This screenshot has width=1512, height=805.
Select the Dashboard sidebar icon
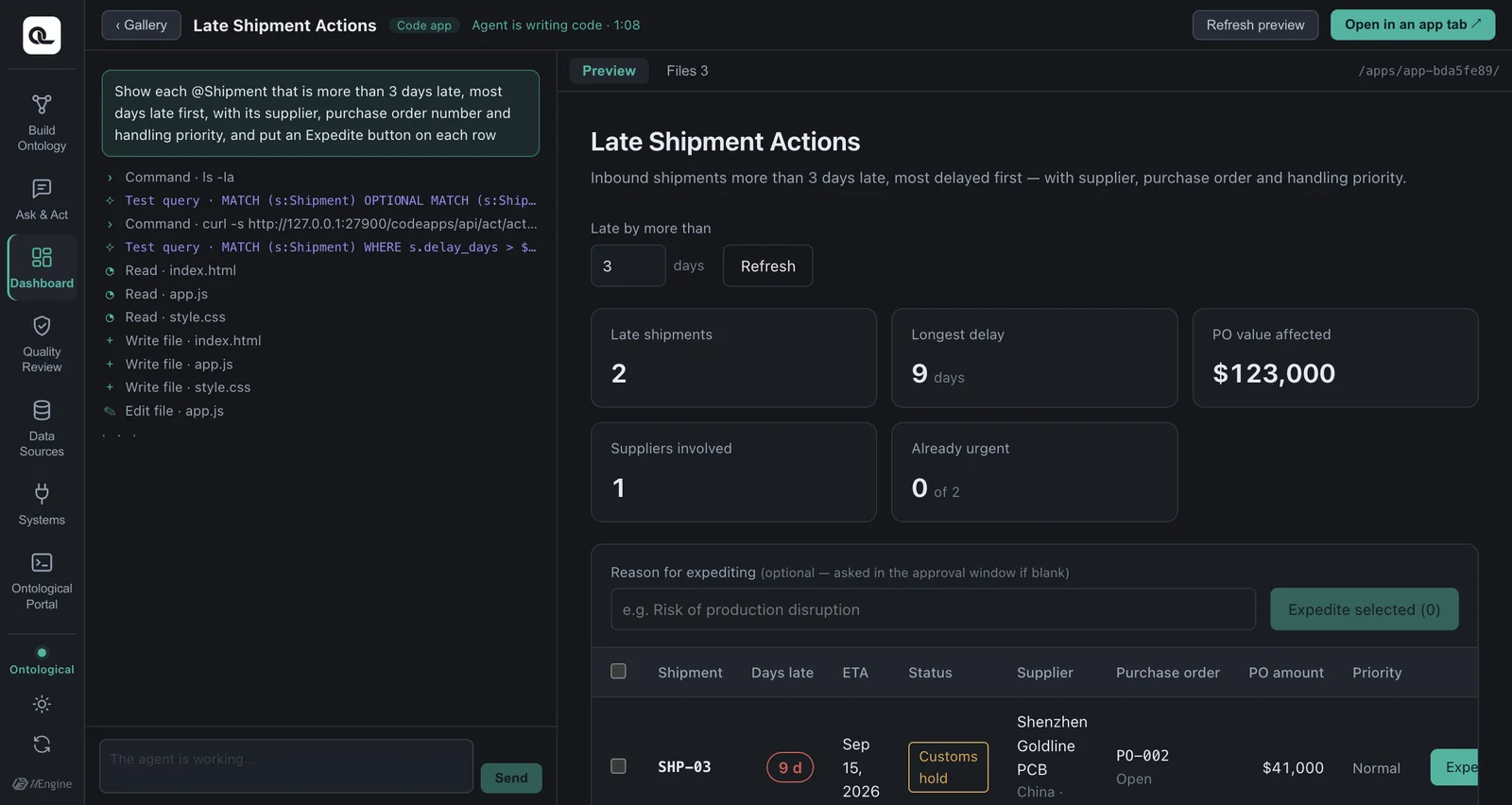pos(42,267)
